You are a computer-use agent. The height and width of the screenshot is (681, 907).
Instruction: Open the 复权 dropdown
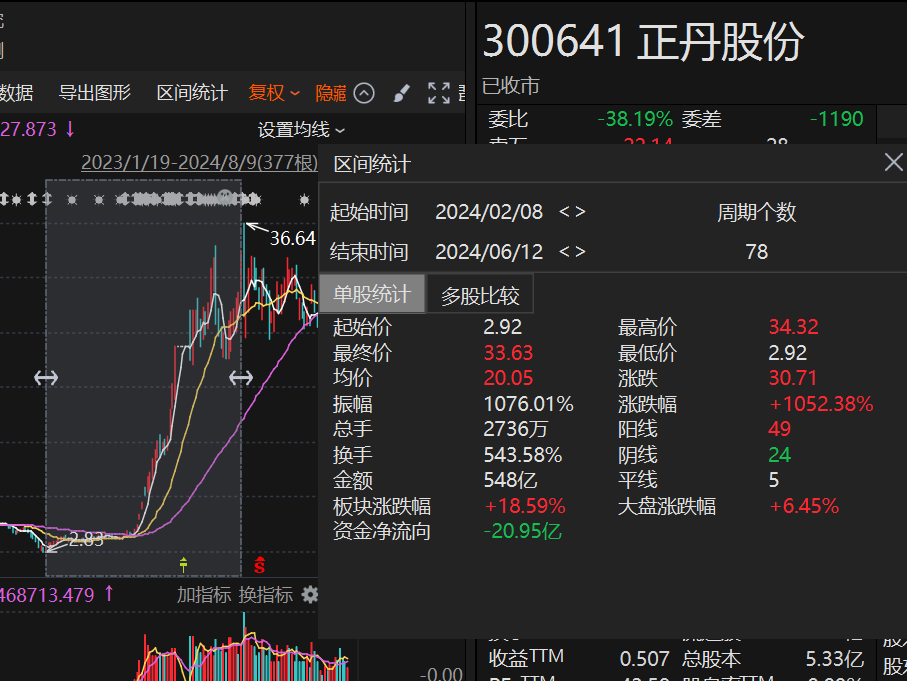click(x=274, y=93)
